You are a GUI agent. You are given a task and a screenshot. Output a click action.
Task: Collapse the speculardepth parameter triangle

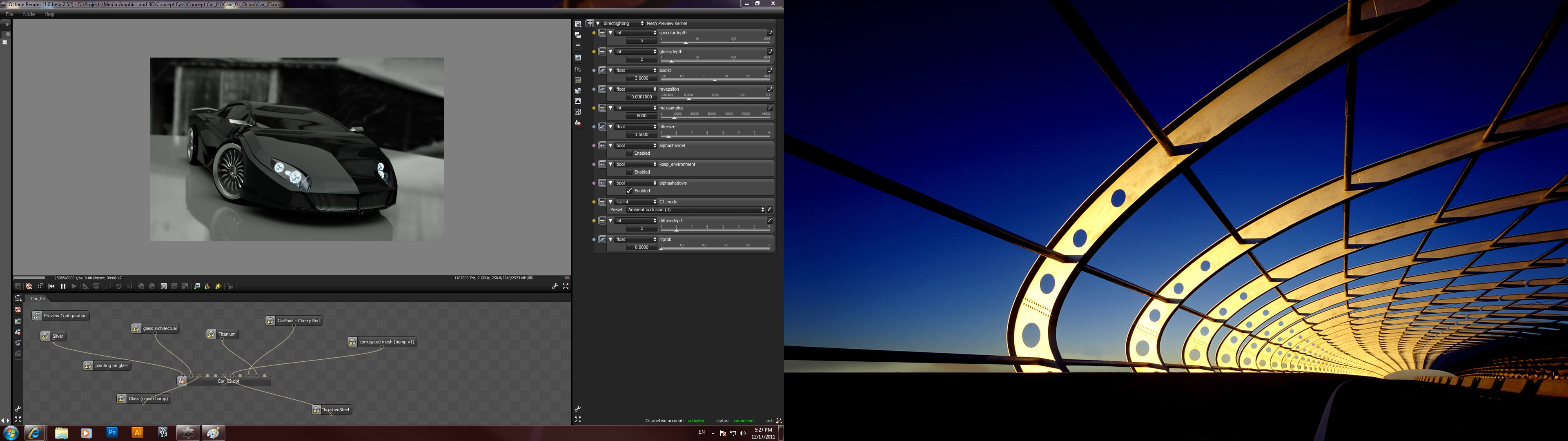(x=610, y=33)
